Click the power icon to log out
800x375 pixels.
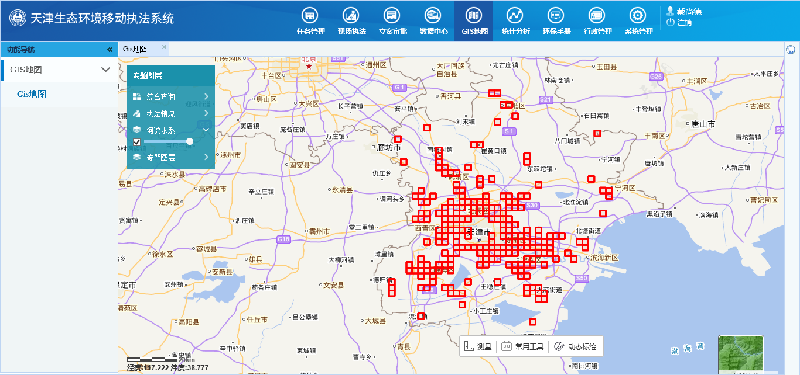670,22
